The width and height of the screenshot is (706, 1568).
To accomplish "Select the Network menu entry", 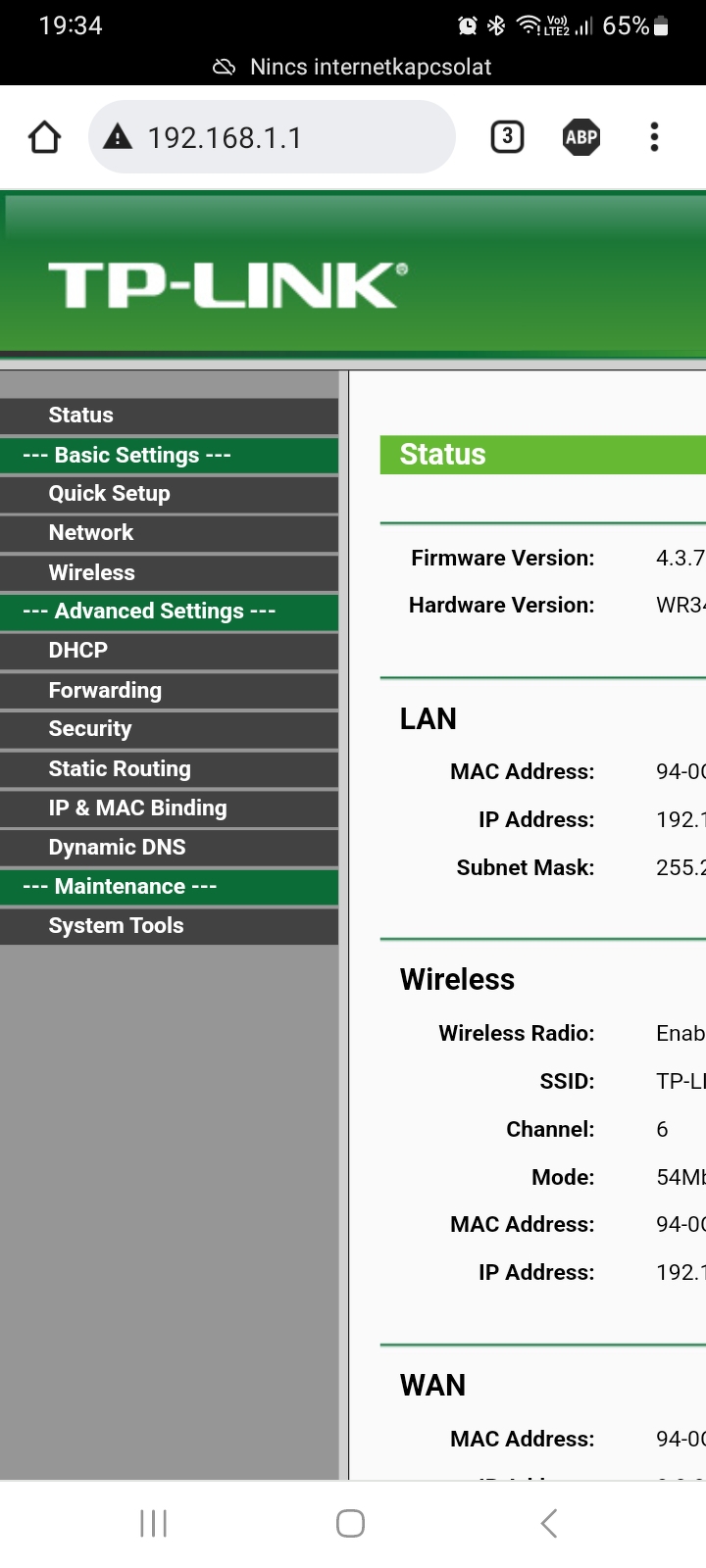I will point(91,533).
